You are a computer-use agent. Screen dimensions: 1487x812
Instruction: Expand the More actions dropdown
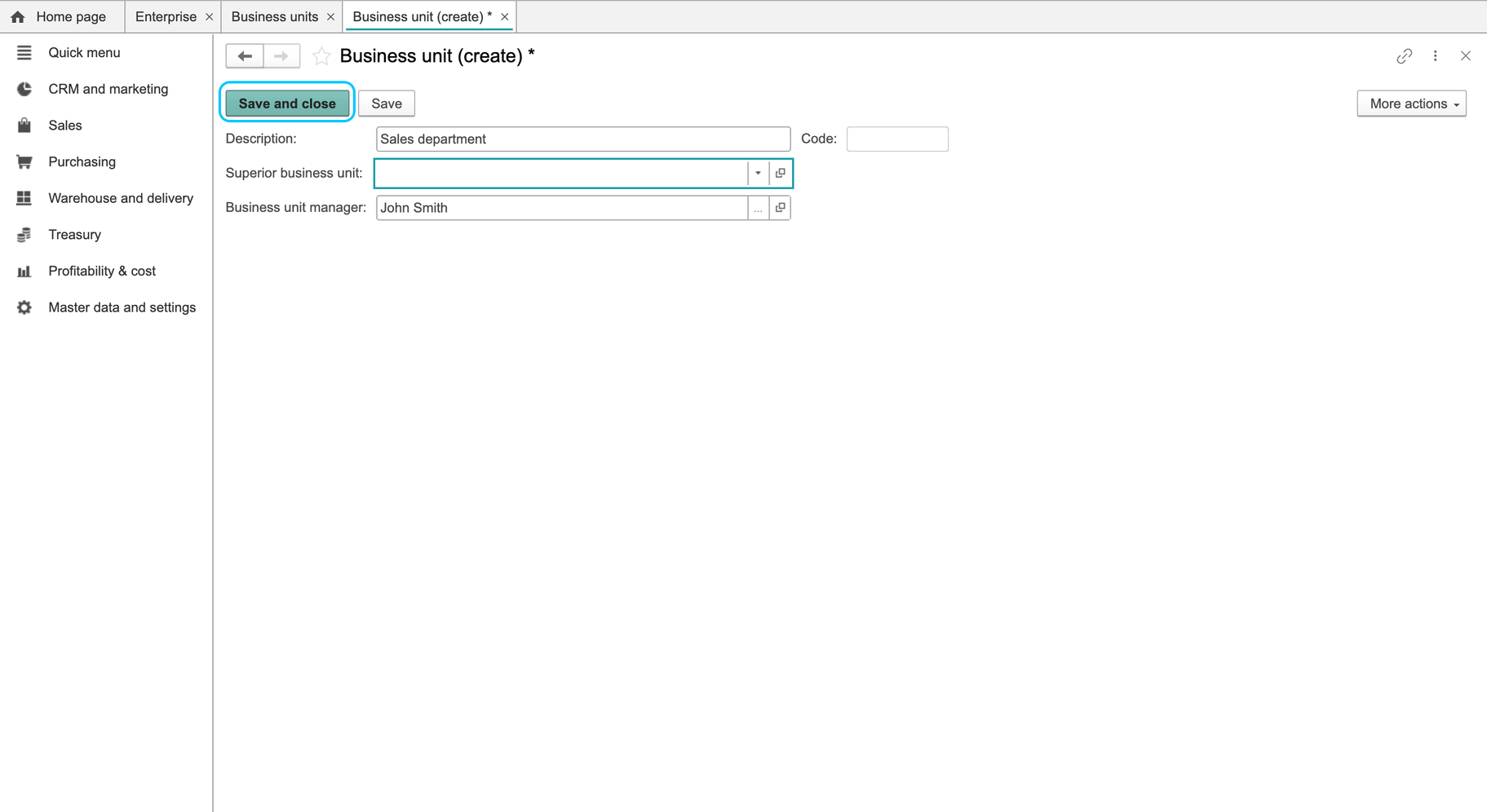[x=1411, y=104]
